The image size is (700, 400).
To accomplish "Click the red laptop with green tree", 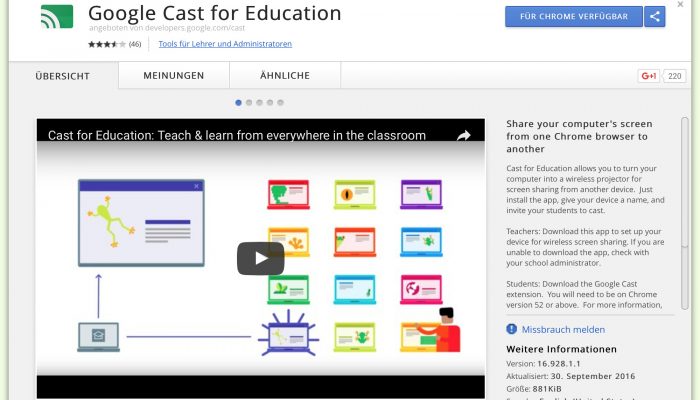I will click(x=288, y=194).
